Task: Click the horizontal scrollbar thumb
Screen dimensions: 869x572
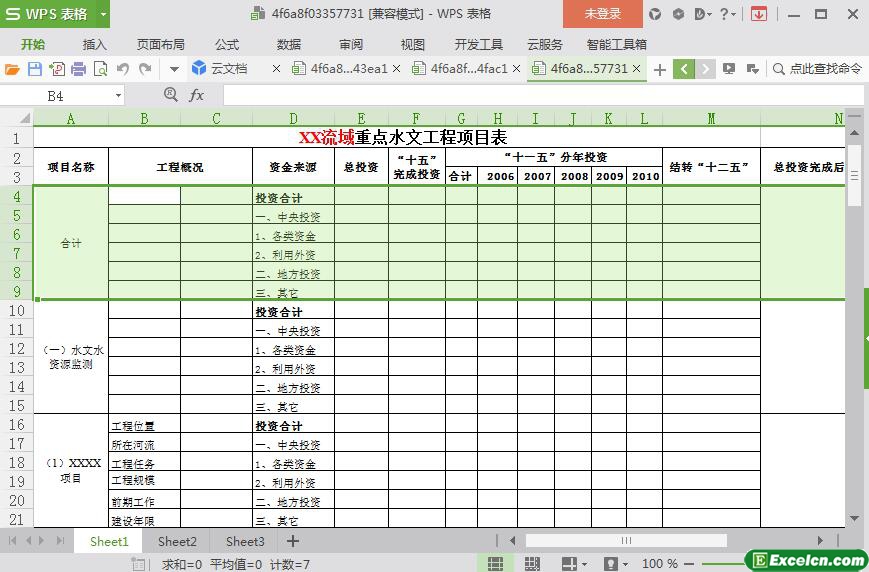Action: coord(626,540)
